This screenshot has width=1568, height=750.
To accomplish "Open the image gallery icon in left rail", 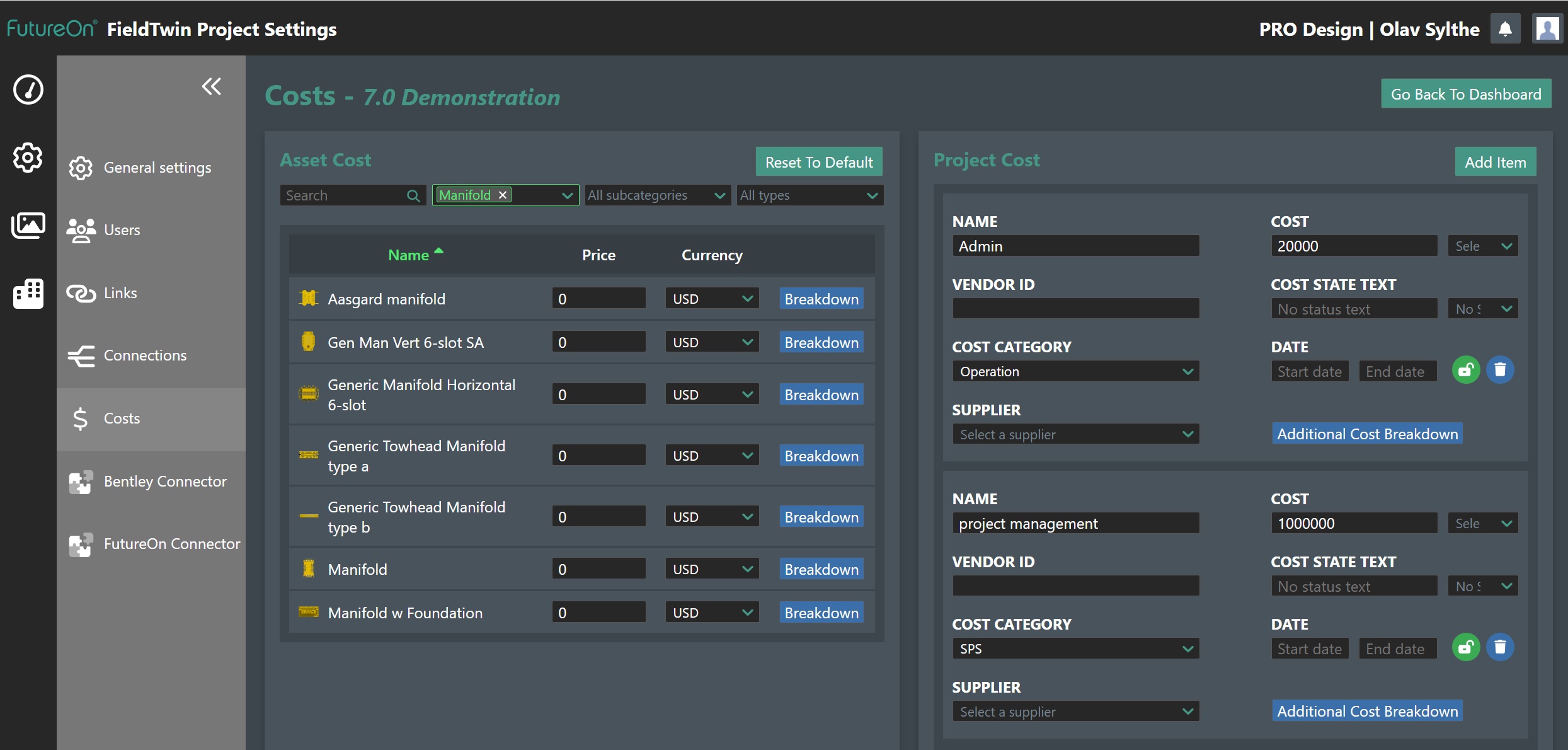I will (x=28, y=225).
